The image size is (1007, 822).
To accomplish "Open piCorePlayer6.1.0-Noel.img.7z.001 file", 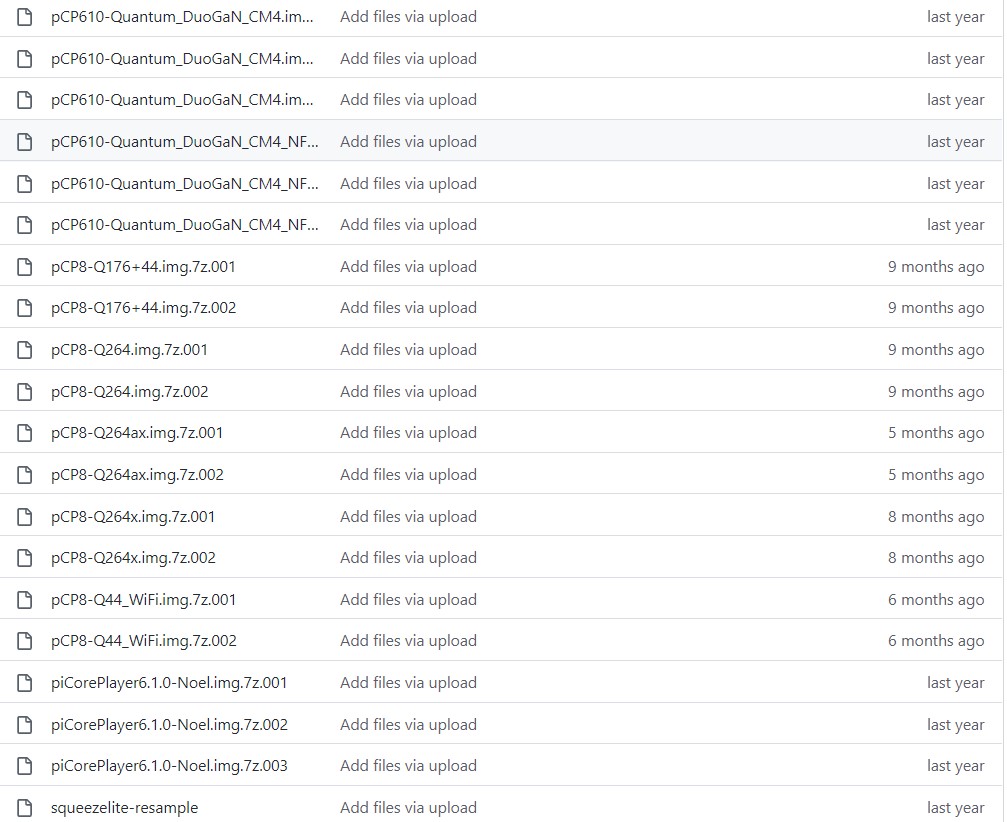I will click(x=169, y=683).
